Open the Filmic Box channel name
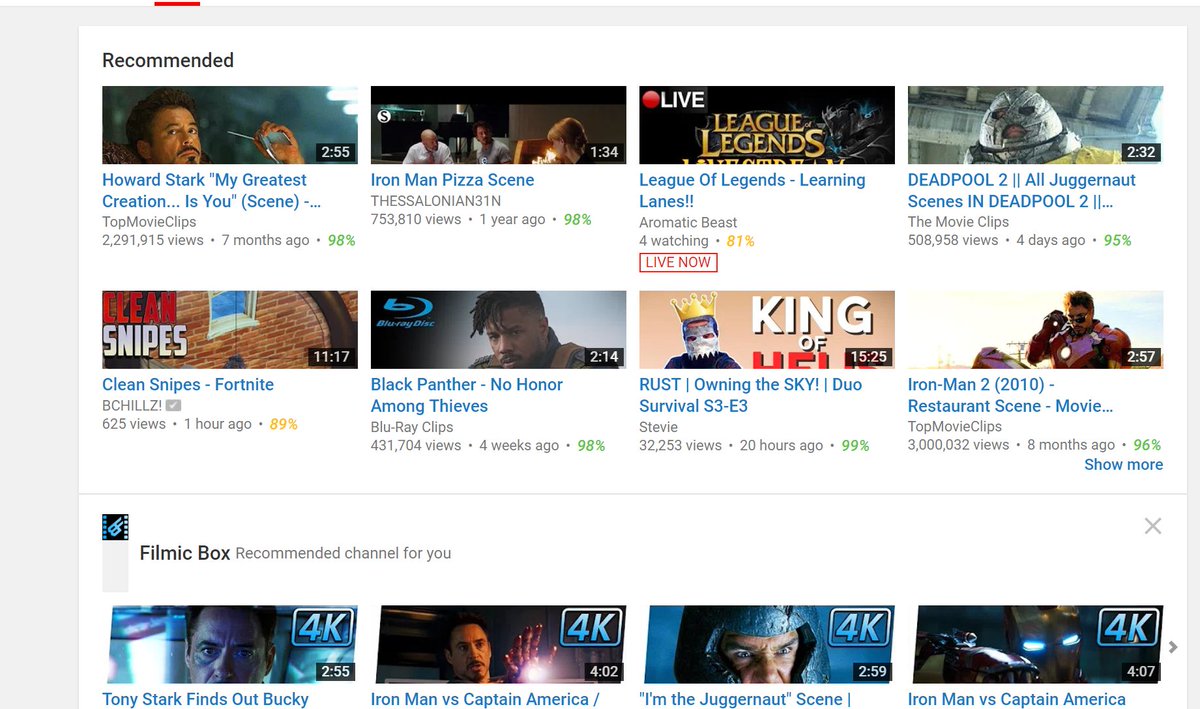 pos(185,553)
